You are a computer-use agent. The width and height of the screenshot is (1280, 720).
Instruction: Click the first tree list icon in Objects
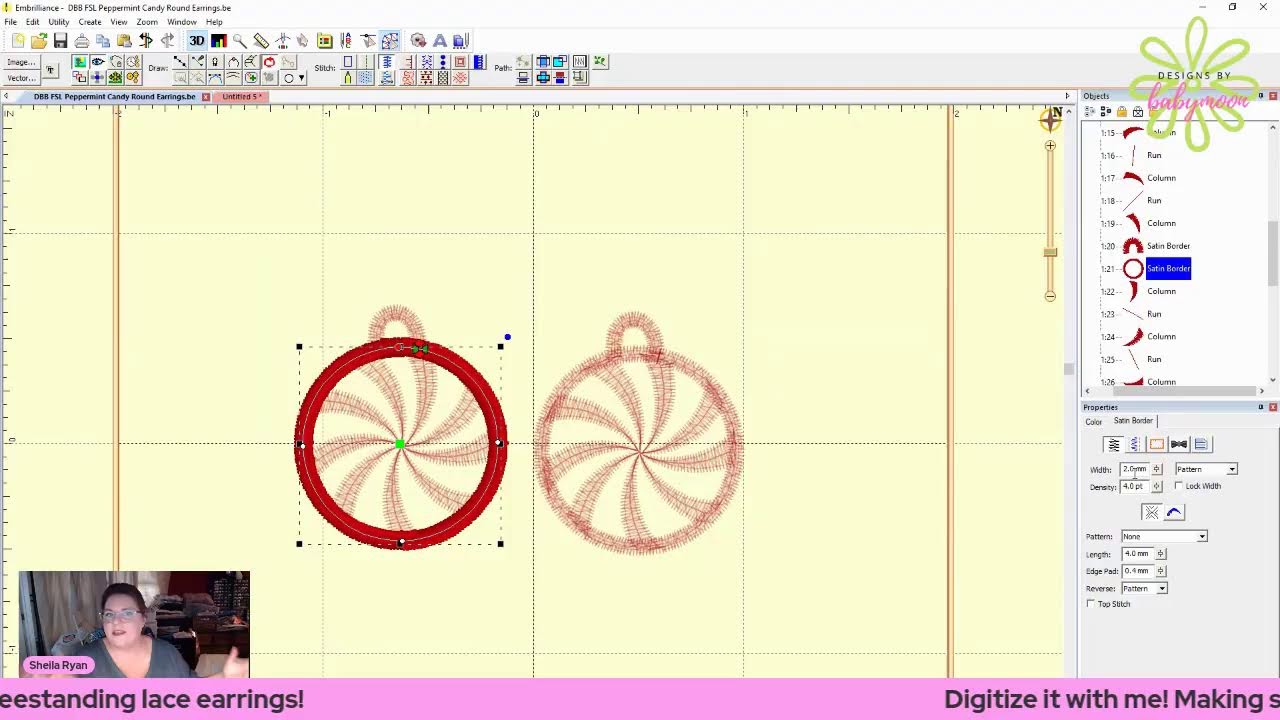(x=1089, y=111)
